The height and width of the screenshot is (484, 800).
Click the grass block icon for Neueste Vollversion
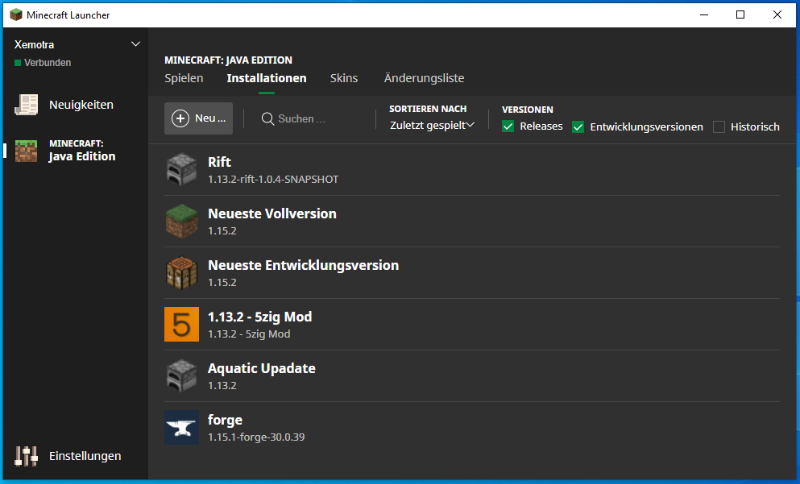coord(181,221)
